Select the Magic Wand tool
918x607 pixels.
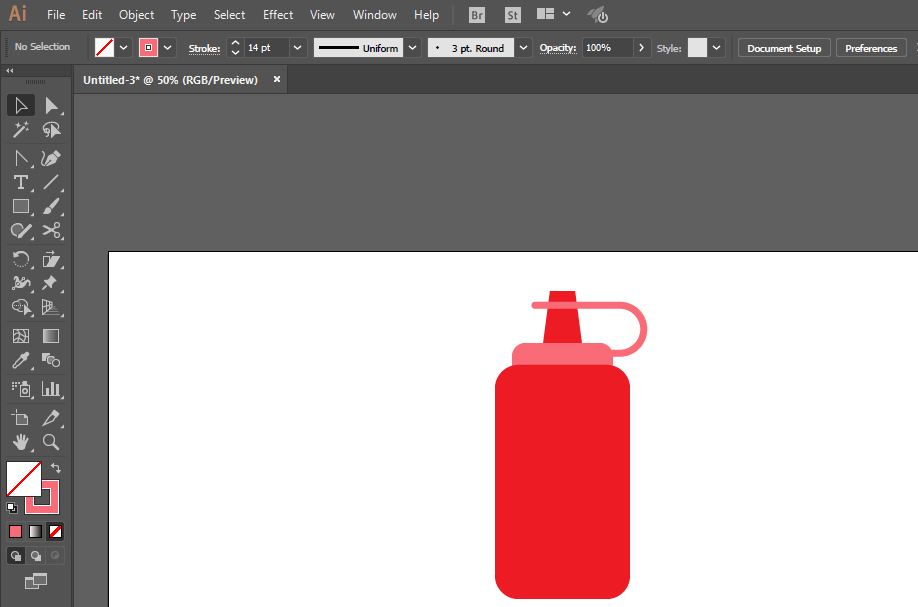pos(20,130)
